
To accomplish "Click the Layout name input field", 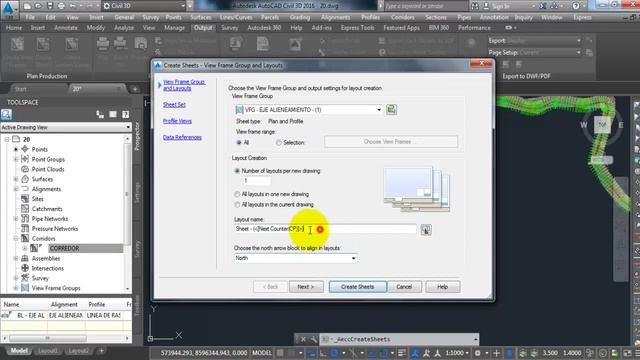I will point(325,229).
